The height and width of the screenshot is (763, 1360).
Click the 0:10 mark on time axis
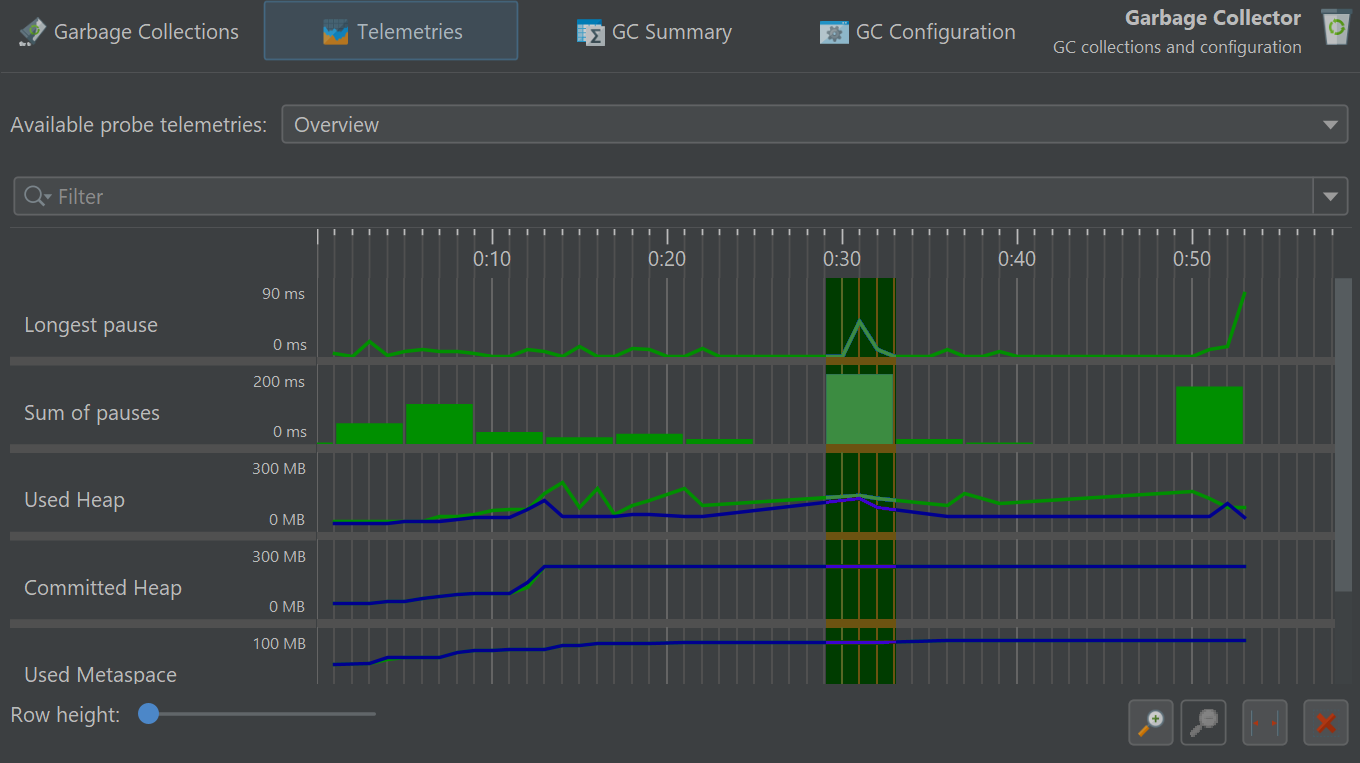492,259
